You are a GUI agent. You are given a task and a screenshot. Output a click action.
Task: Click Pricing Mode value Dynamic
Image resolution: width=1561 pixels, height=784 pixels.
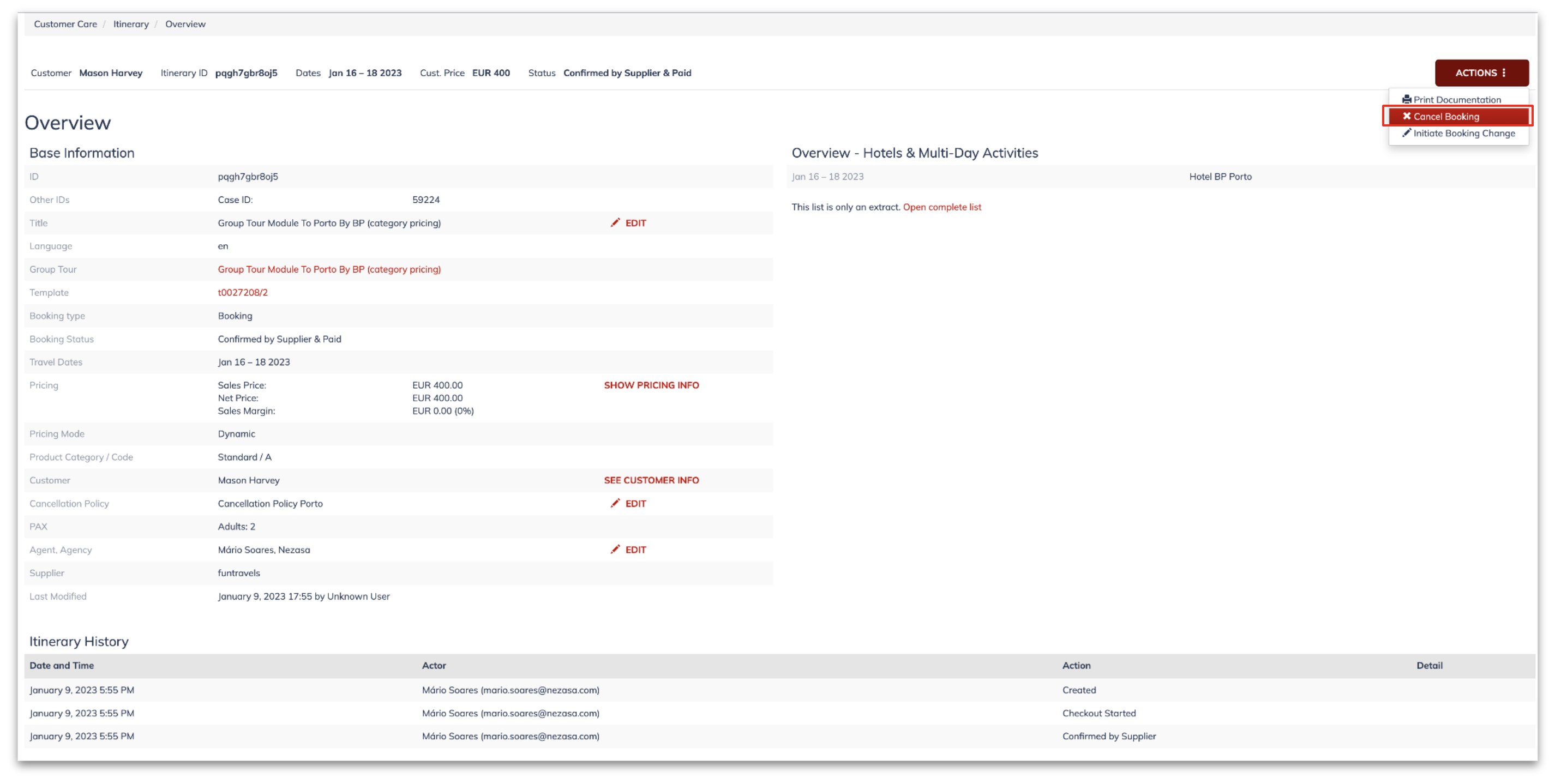coord(237,434)
